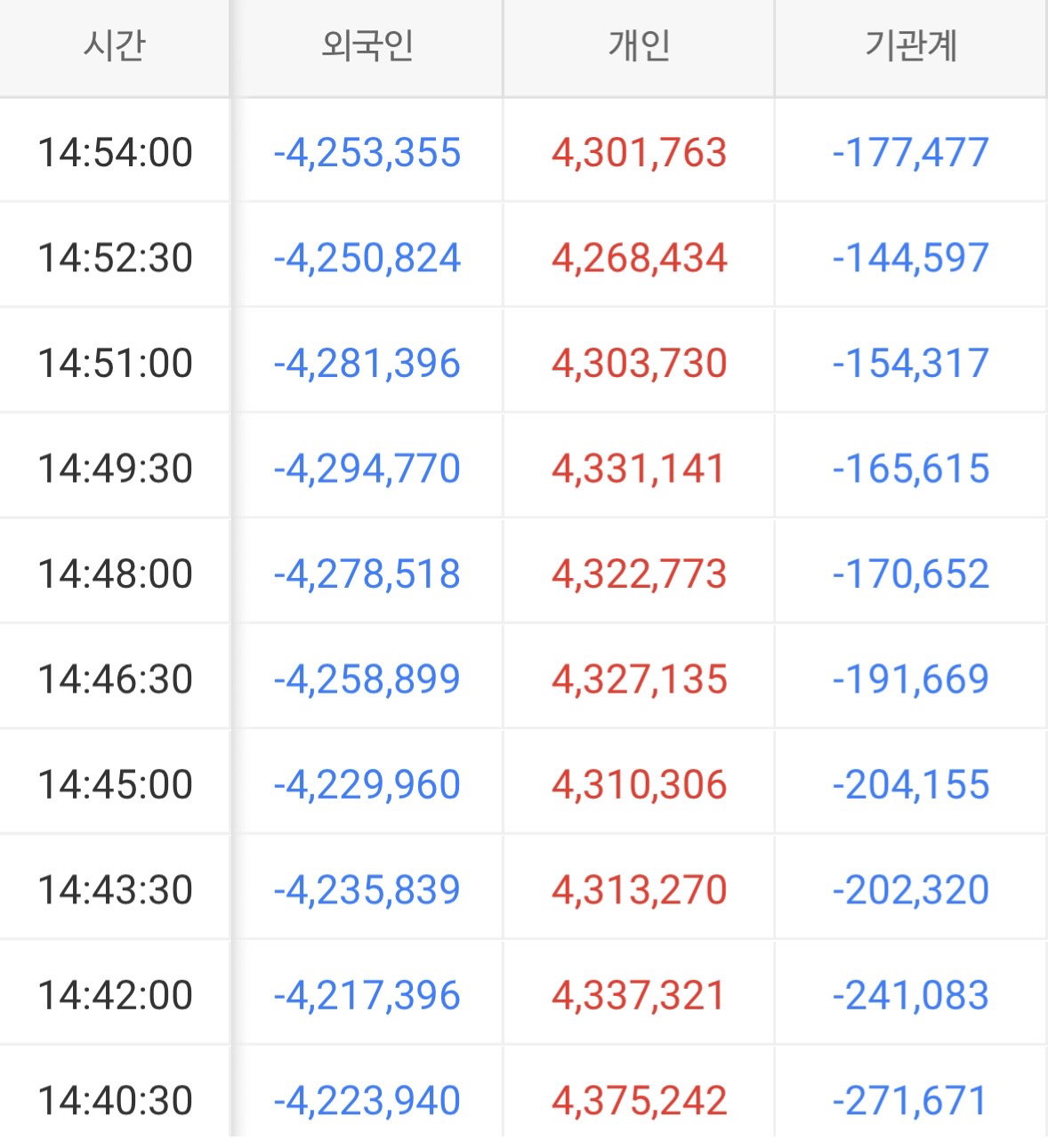Select foreigner value -4,294,770

(x=367, y=468)
